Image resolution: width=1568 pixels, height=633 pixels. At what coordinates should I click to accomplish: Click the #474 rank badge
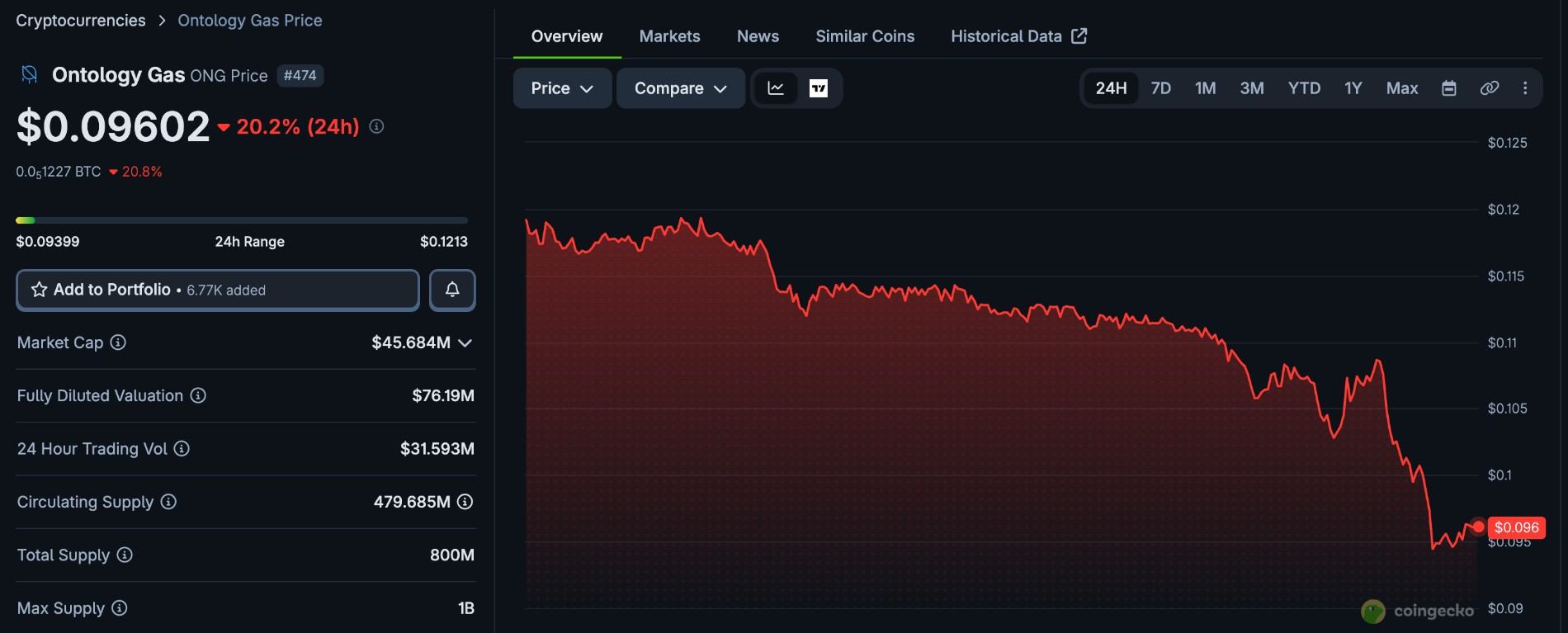300,75
